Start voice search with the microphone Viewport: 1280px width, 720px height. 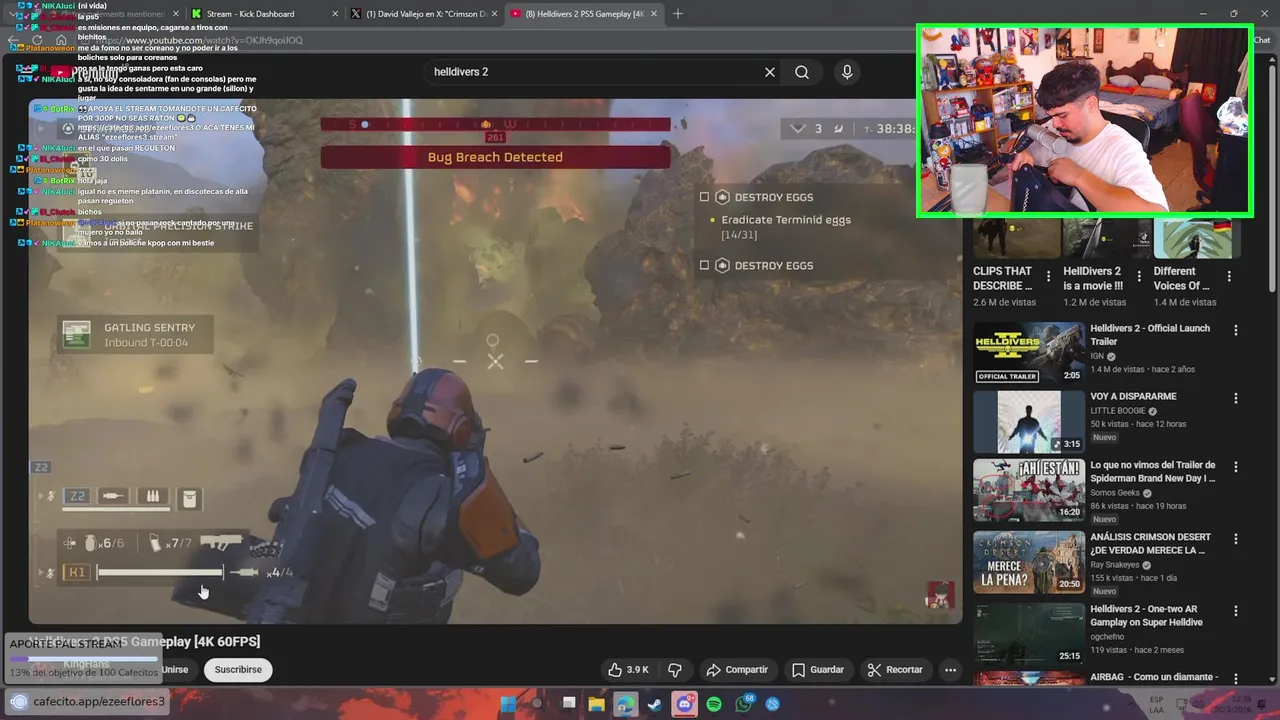click(x=847, y=72)
